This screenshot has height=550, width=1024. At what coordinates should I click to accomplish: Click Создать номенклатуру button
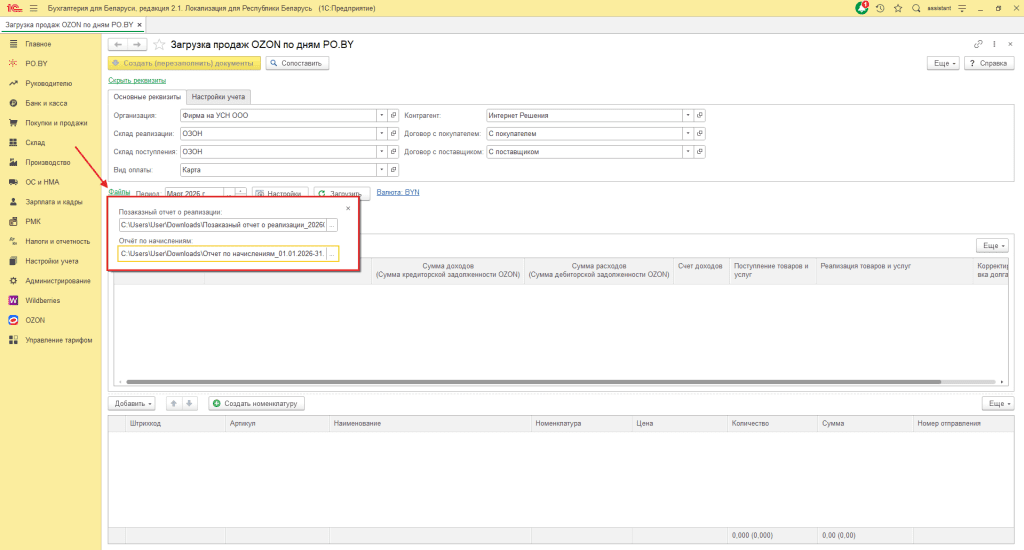point(257,404)
